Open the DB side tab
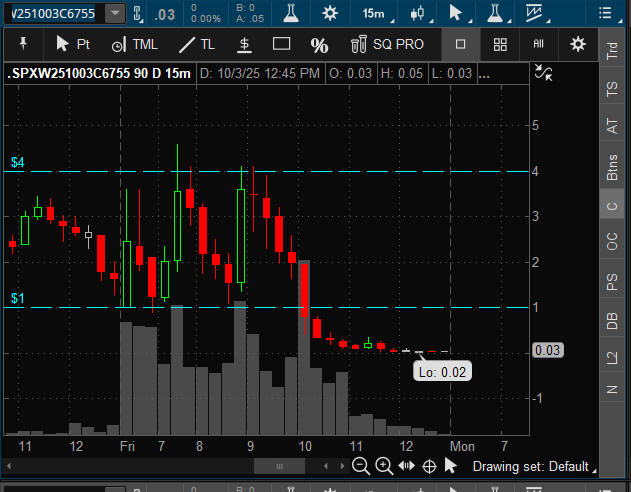The image size is (631, 492). [612, 321]
